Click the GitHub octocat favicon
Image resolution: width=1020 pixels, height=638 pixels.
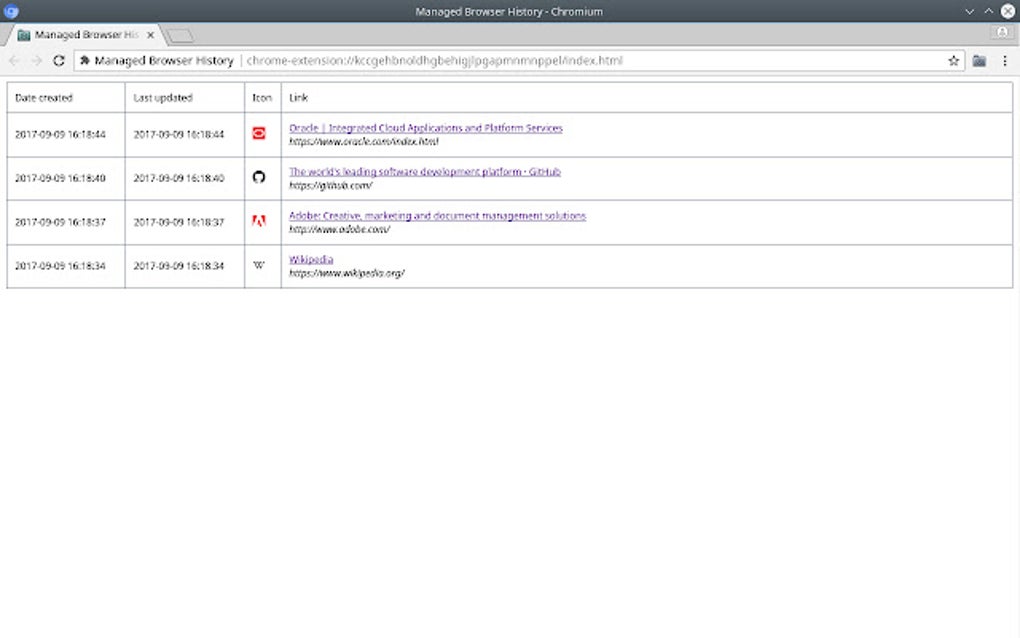[259, 176]
